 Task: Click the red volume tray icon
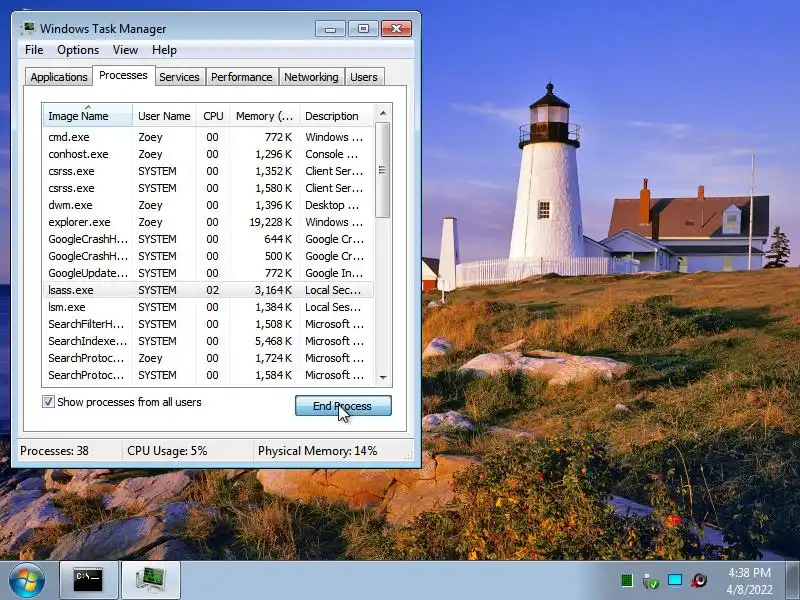(699, 581)
